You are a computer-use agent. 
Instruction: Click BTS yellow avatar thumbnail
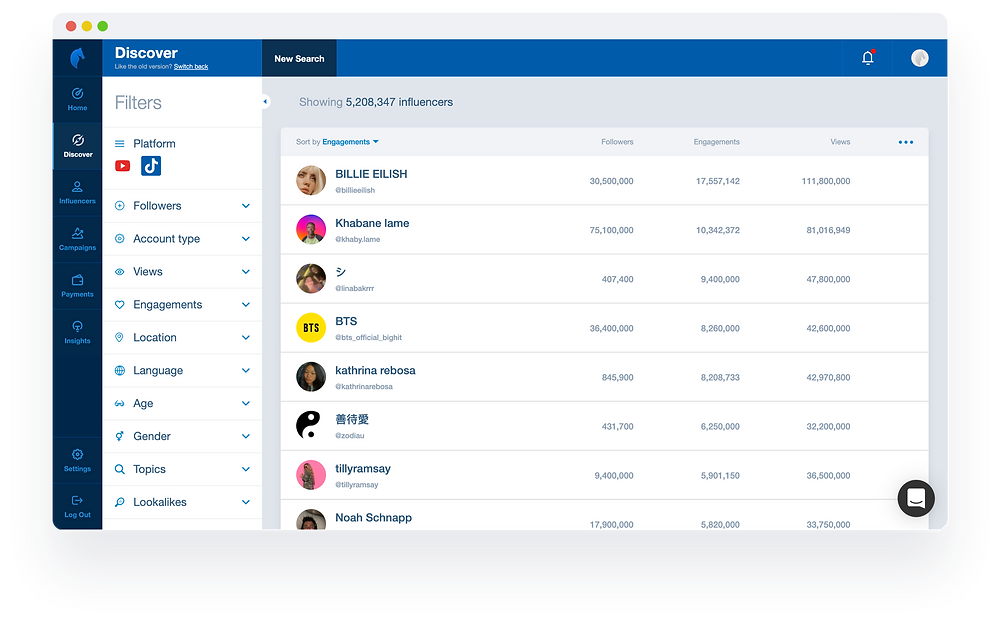311,328
